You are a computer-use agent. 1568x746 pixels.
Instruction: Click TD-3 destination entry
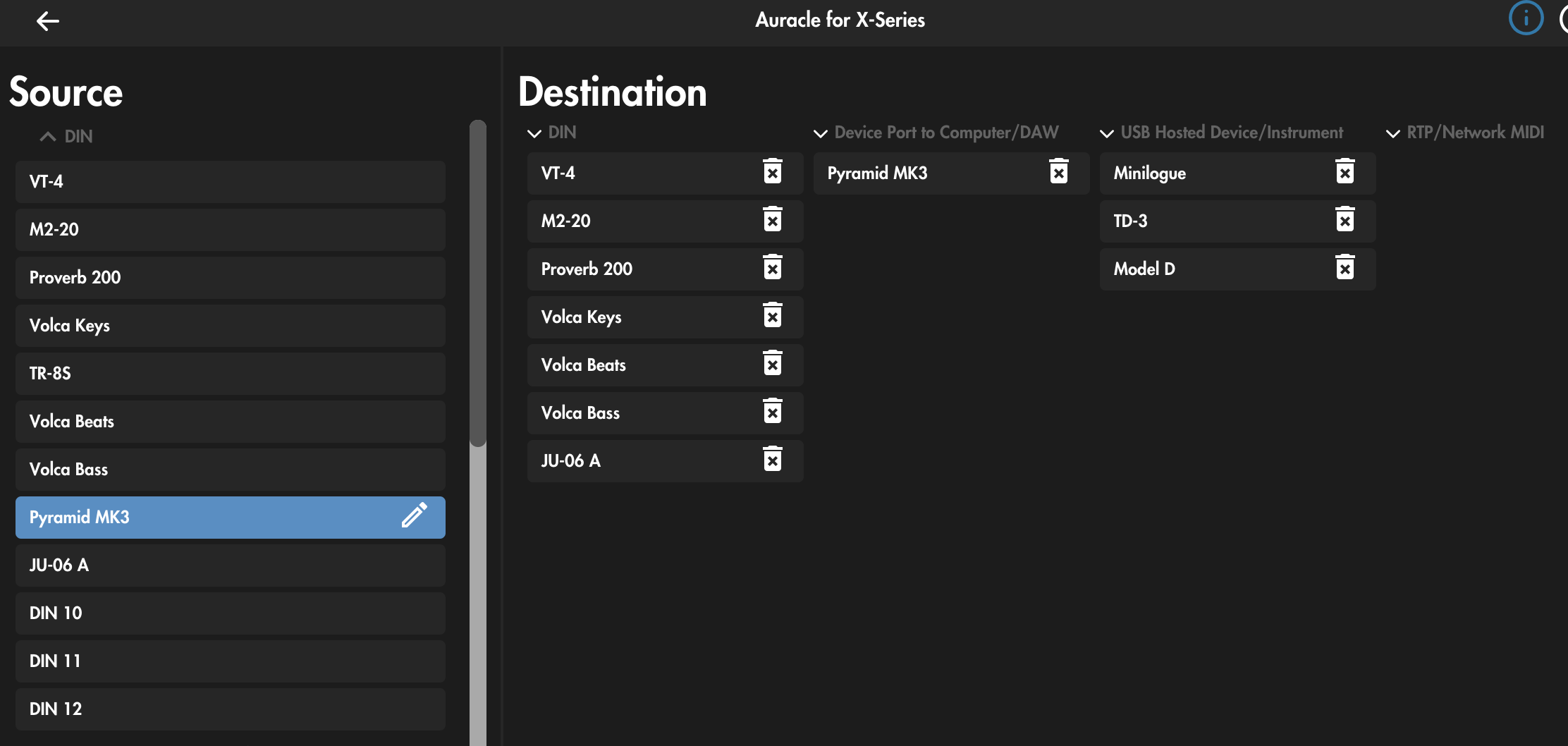(x=1238, y=221)
